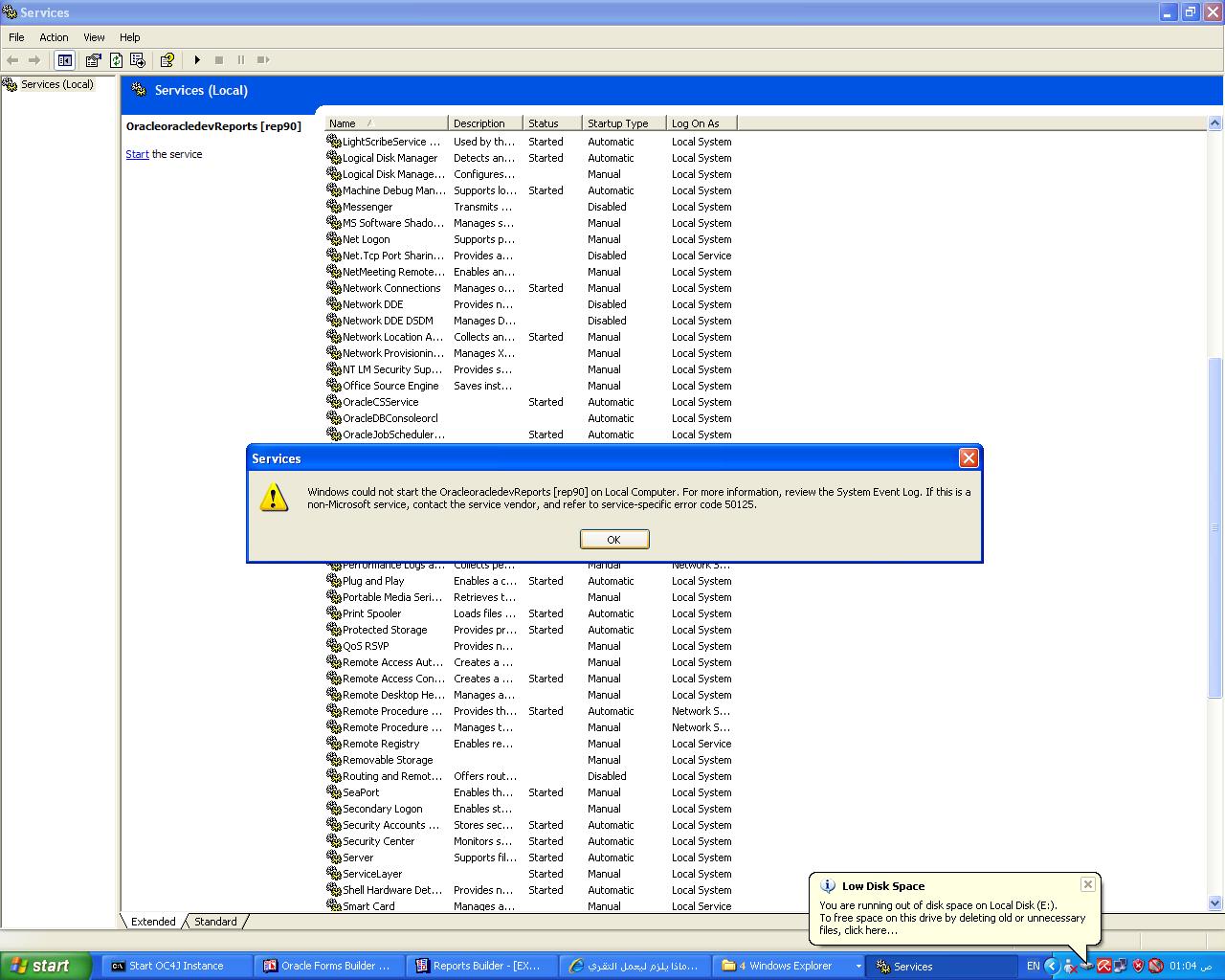This screenshot has height=980, width=1225.
Task: Click the Help toolbar icon
Action: [167, 60]
